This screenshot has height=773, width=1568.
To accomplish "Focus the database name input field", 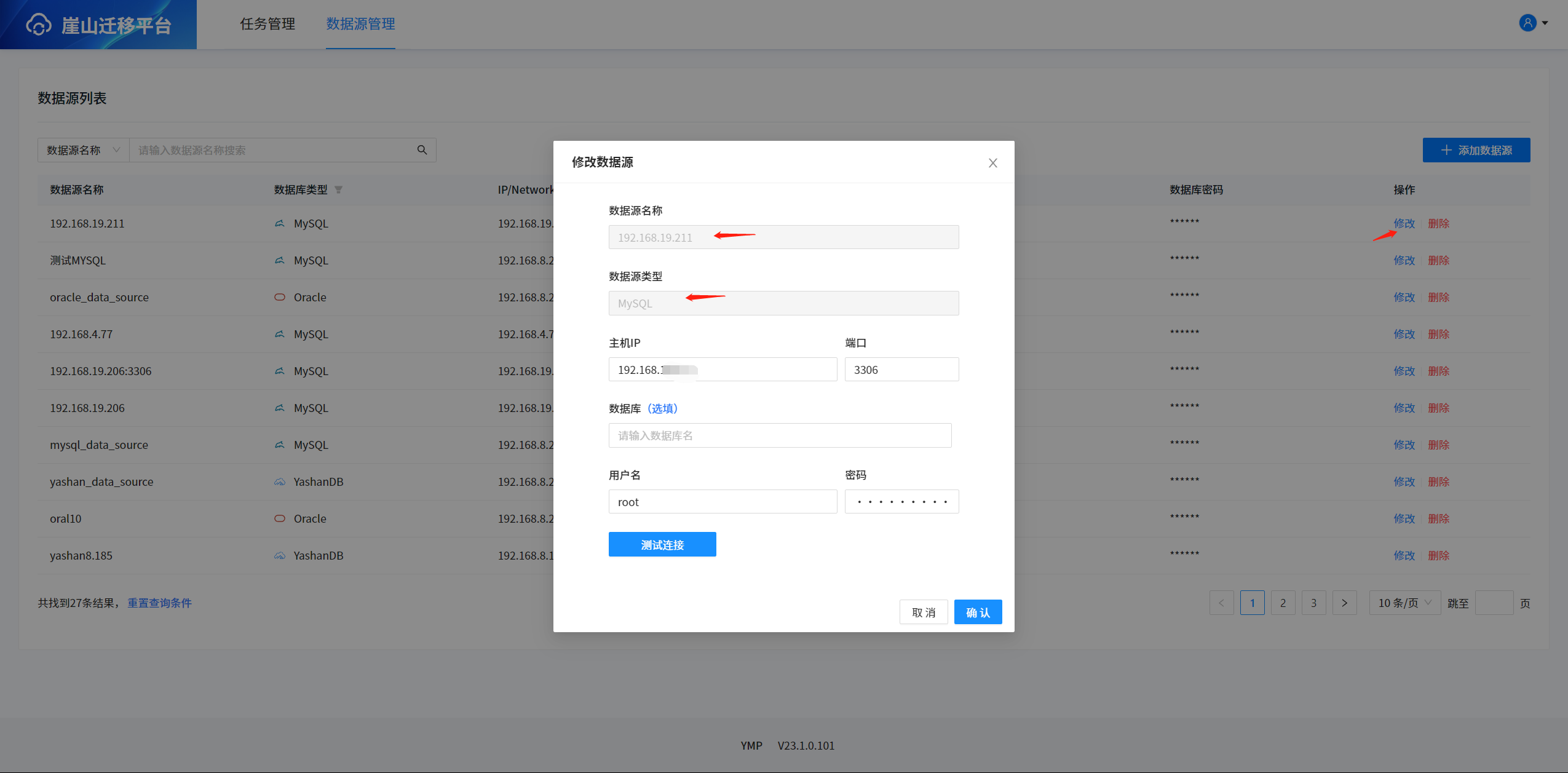I will tap(780, 435).
